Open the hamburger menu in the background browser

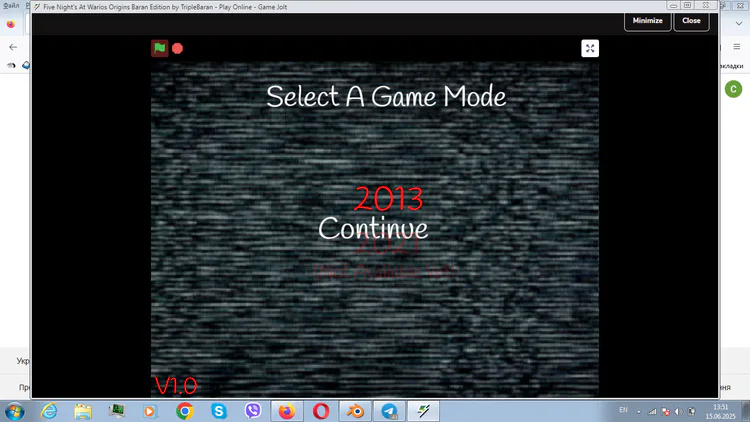(x=737, y=47)
